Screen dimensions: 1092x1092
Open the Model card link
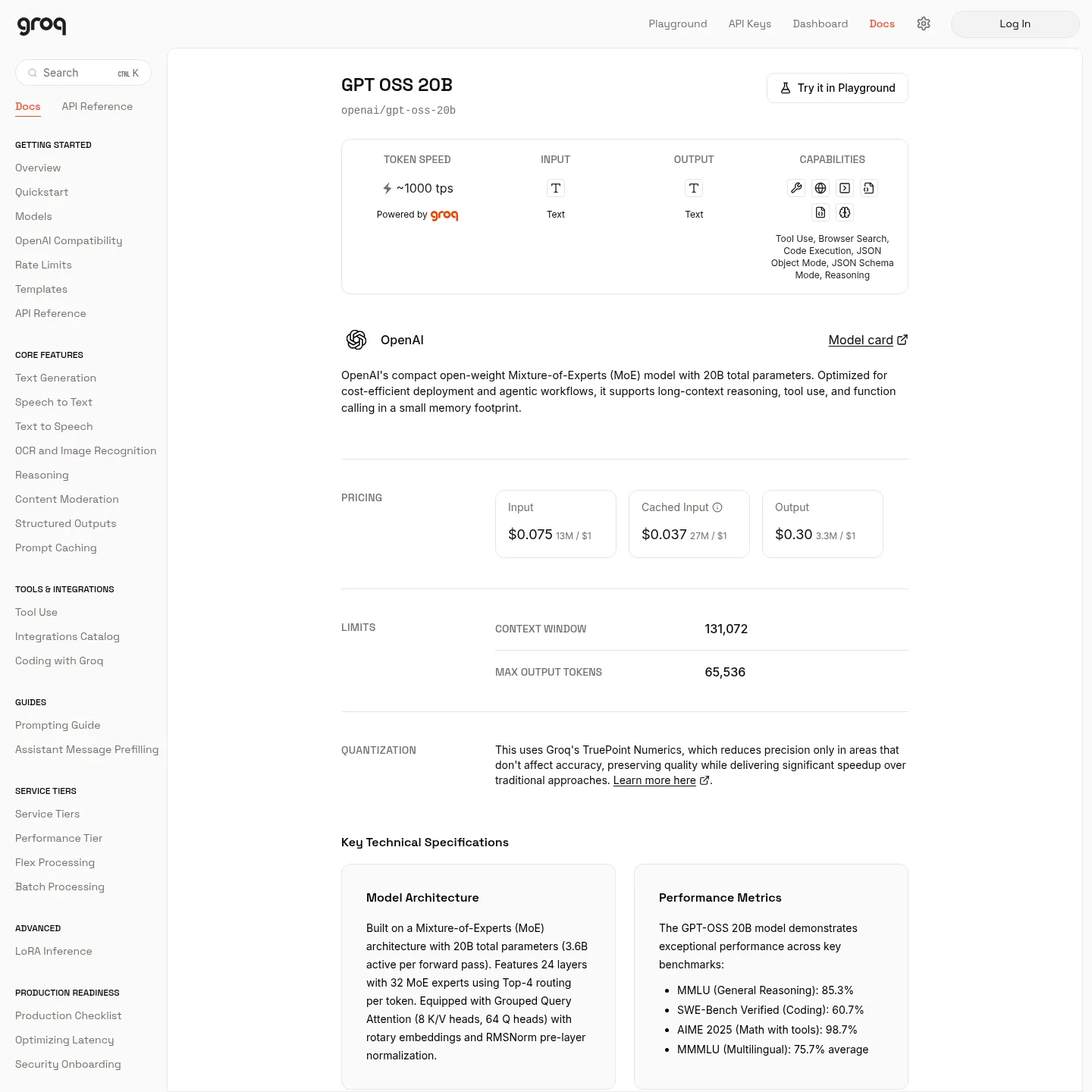pos(868,340)
